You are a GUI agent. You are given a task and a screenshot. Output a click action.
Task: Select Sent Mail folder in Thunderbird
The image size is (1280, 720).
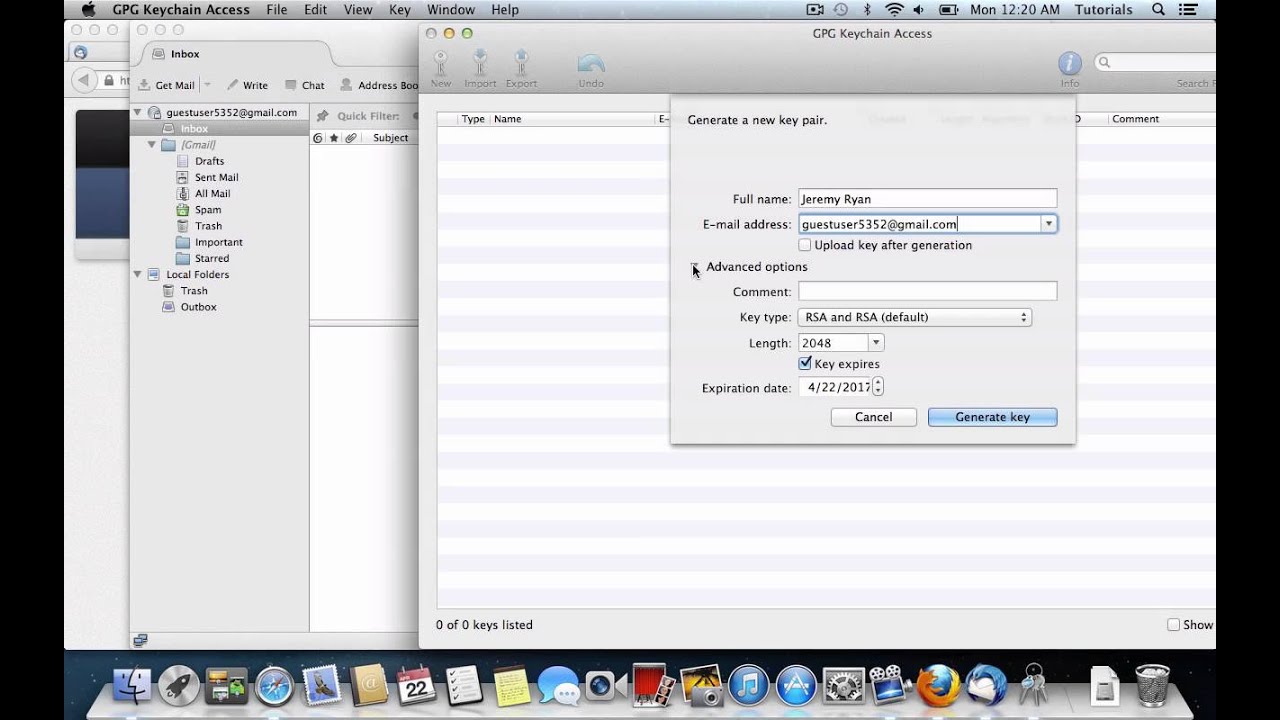[x=216, y=177]
